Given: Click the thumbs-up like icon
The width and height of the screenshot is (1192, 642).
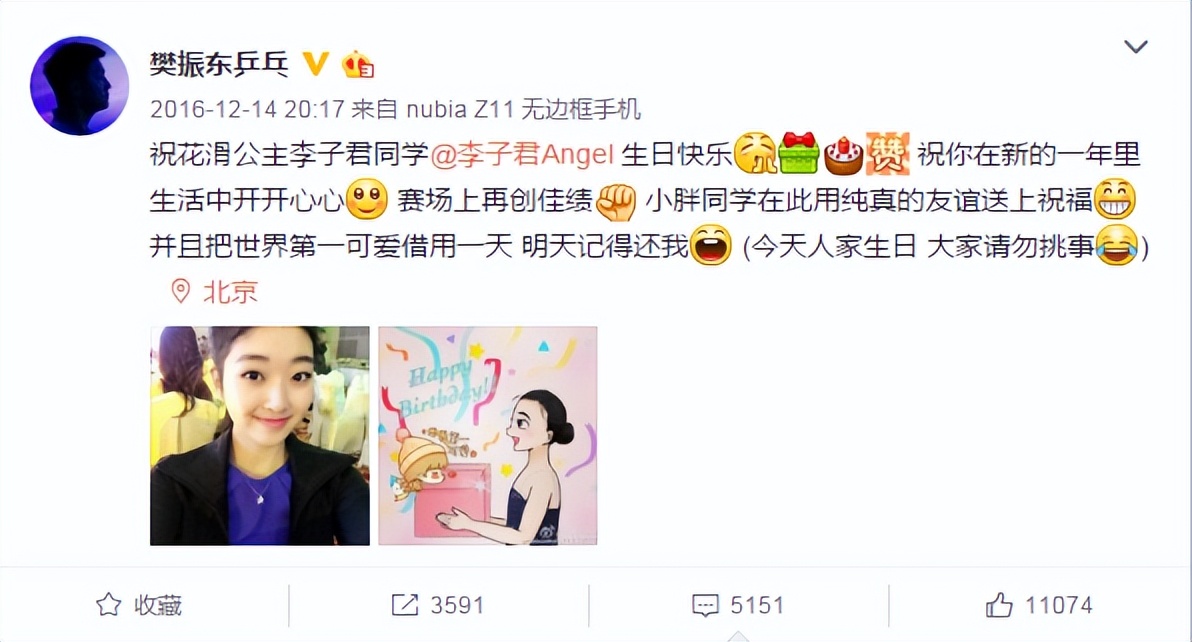Looking at the screenshot, I should click(x=999, y=605).
